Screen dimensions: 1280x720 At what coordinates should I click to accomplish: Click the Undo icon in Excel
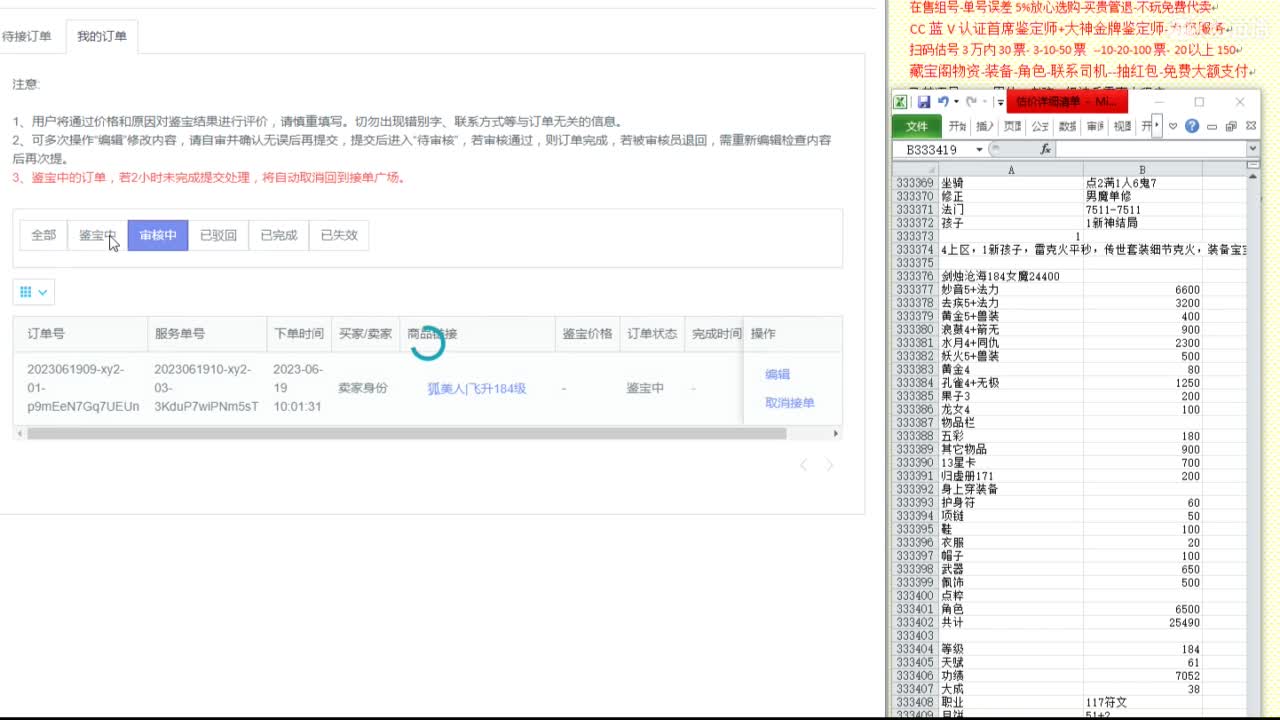pyautogui.click(x=943, y=102)
